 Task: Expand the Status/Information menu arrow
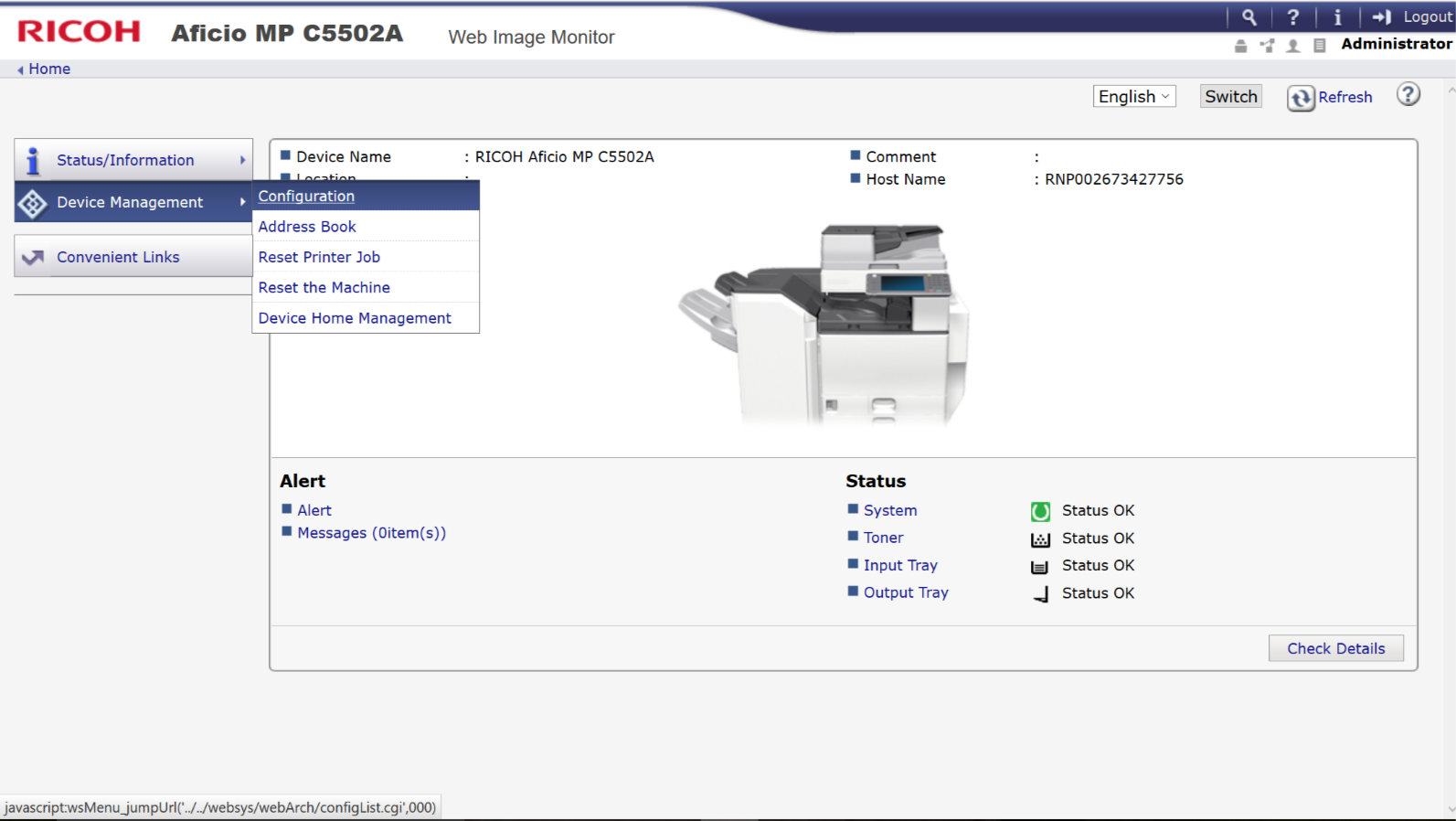pos(242,160)
